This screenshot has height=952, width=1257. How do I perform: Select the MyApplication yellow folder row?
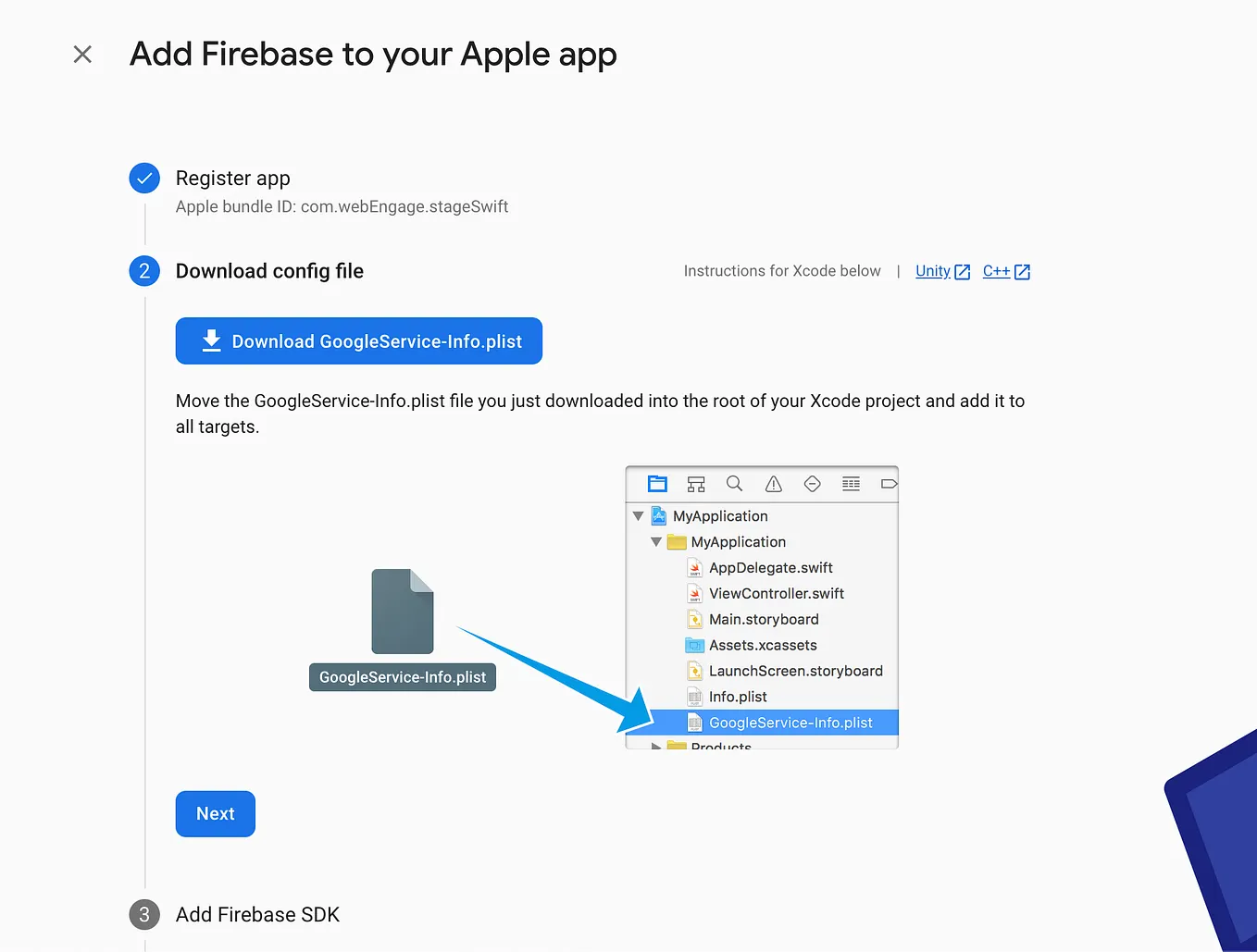763,542
